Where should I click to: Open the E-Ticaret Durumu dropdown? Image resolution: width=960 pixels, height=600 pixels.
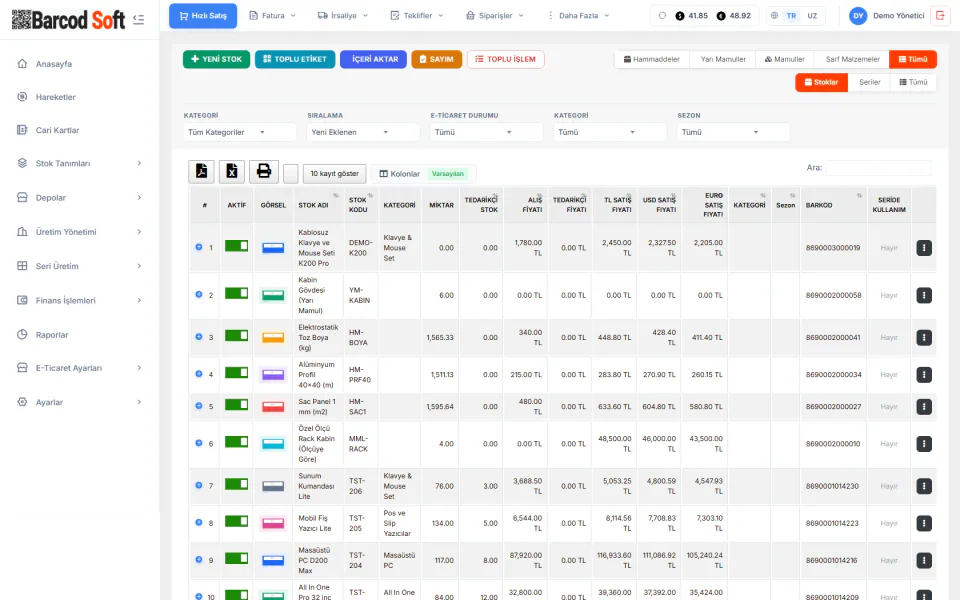coord(487,132)
